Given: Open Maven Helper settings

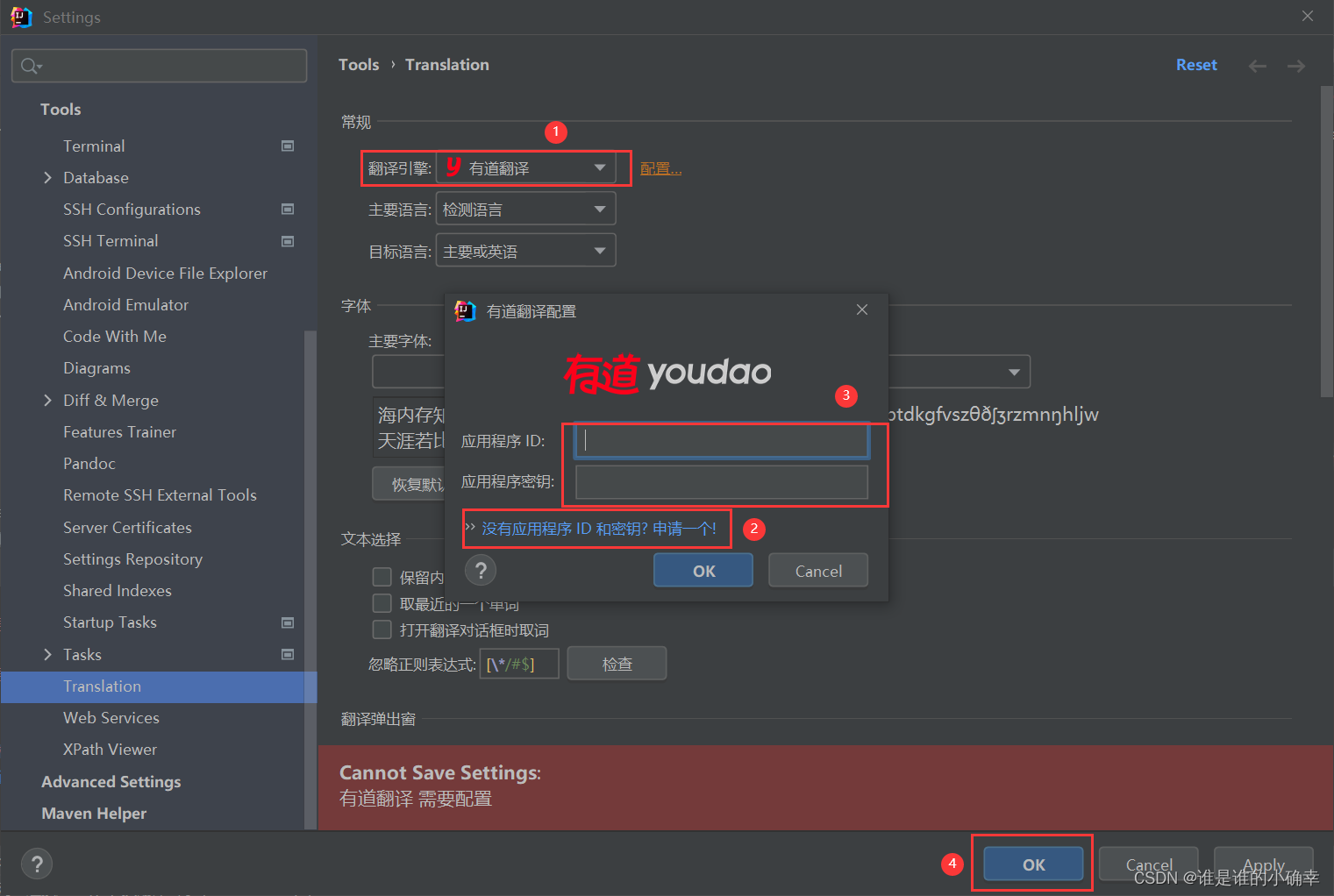Looking at the screenshot, I should pyautogui.click(x=94, y=814).
